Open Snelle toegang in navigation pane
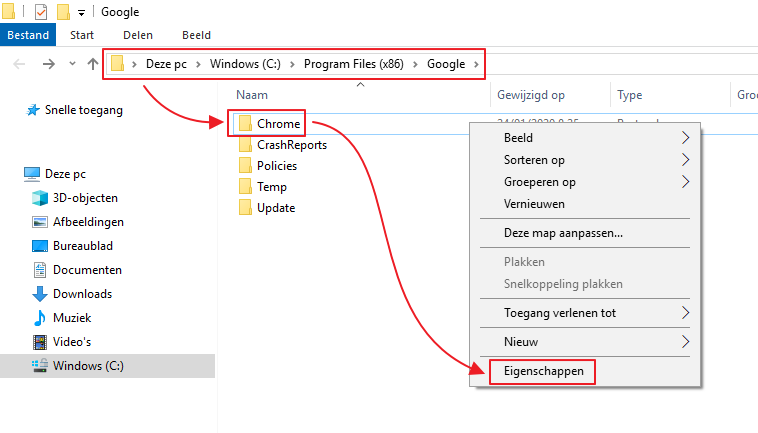Screen dimensions: 758x433 click(84, 110)
